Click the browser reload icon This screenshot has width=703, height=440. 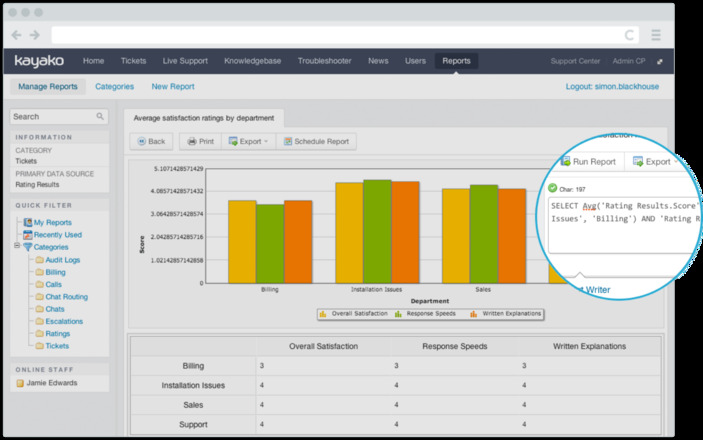click(629, 34)
